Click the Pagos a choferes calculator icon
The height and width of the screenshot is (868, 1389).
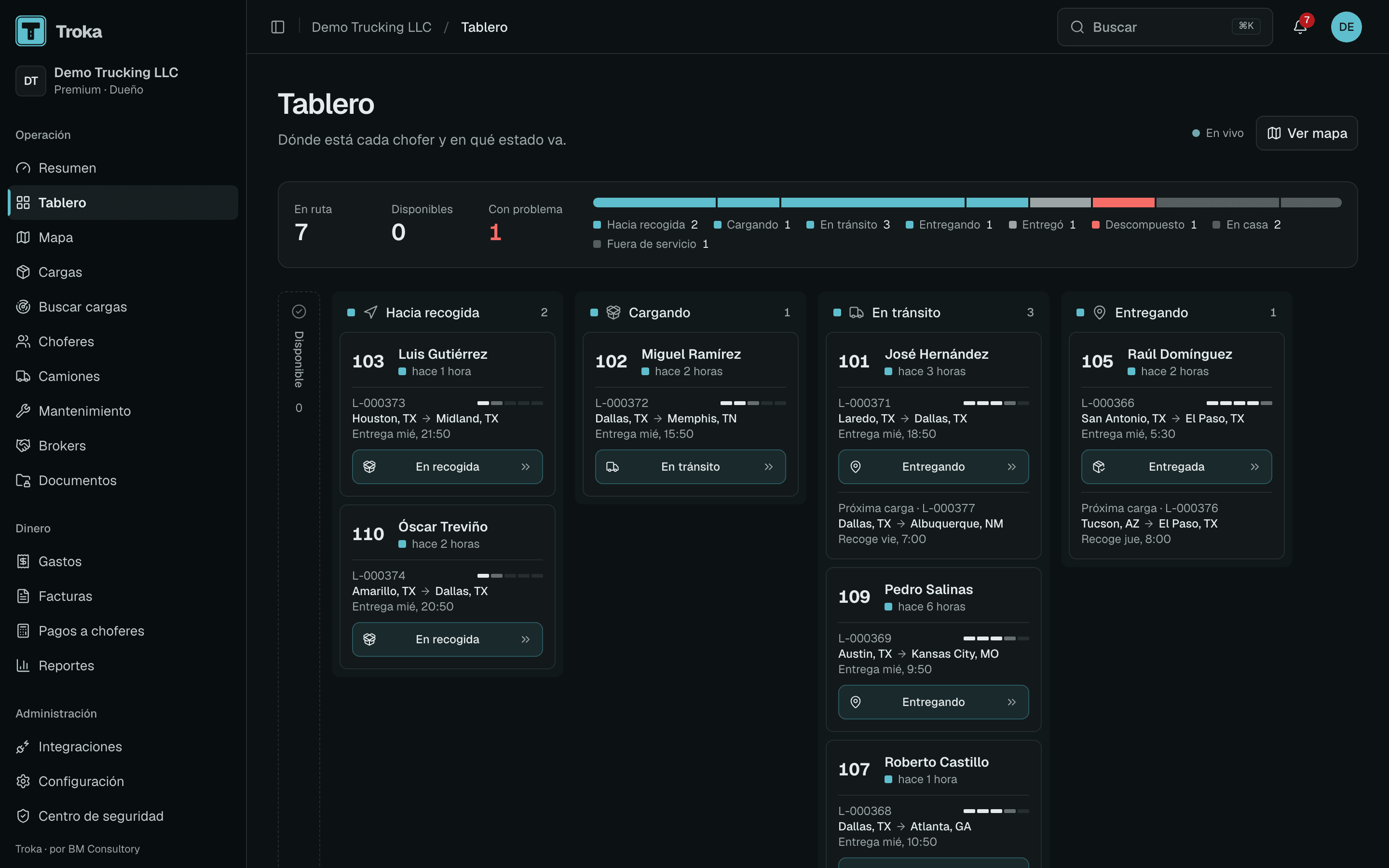23,631
